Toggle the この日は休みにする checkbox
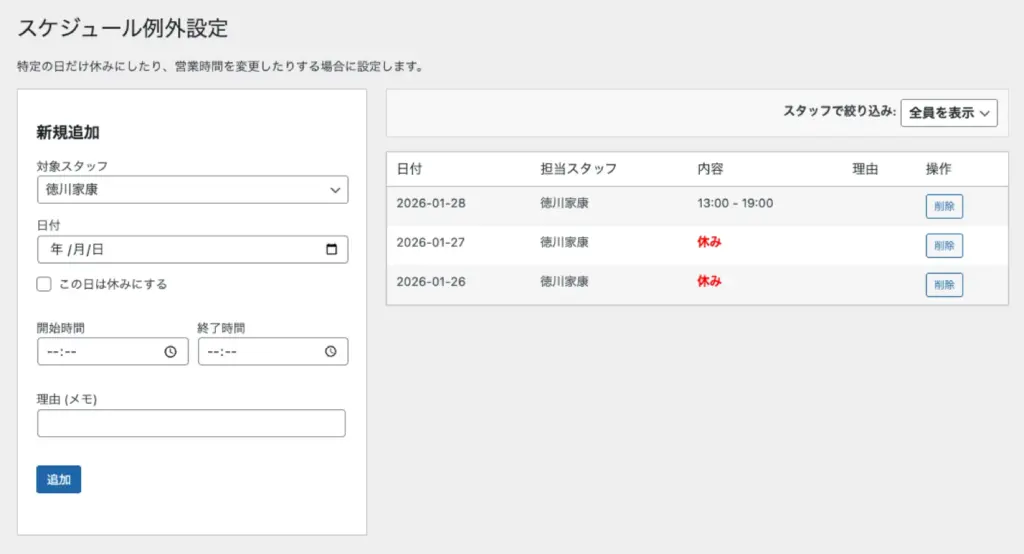 (x=44, y=284)
